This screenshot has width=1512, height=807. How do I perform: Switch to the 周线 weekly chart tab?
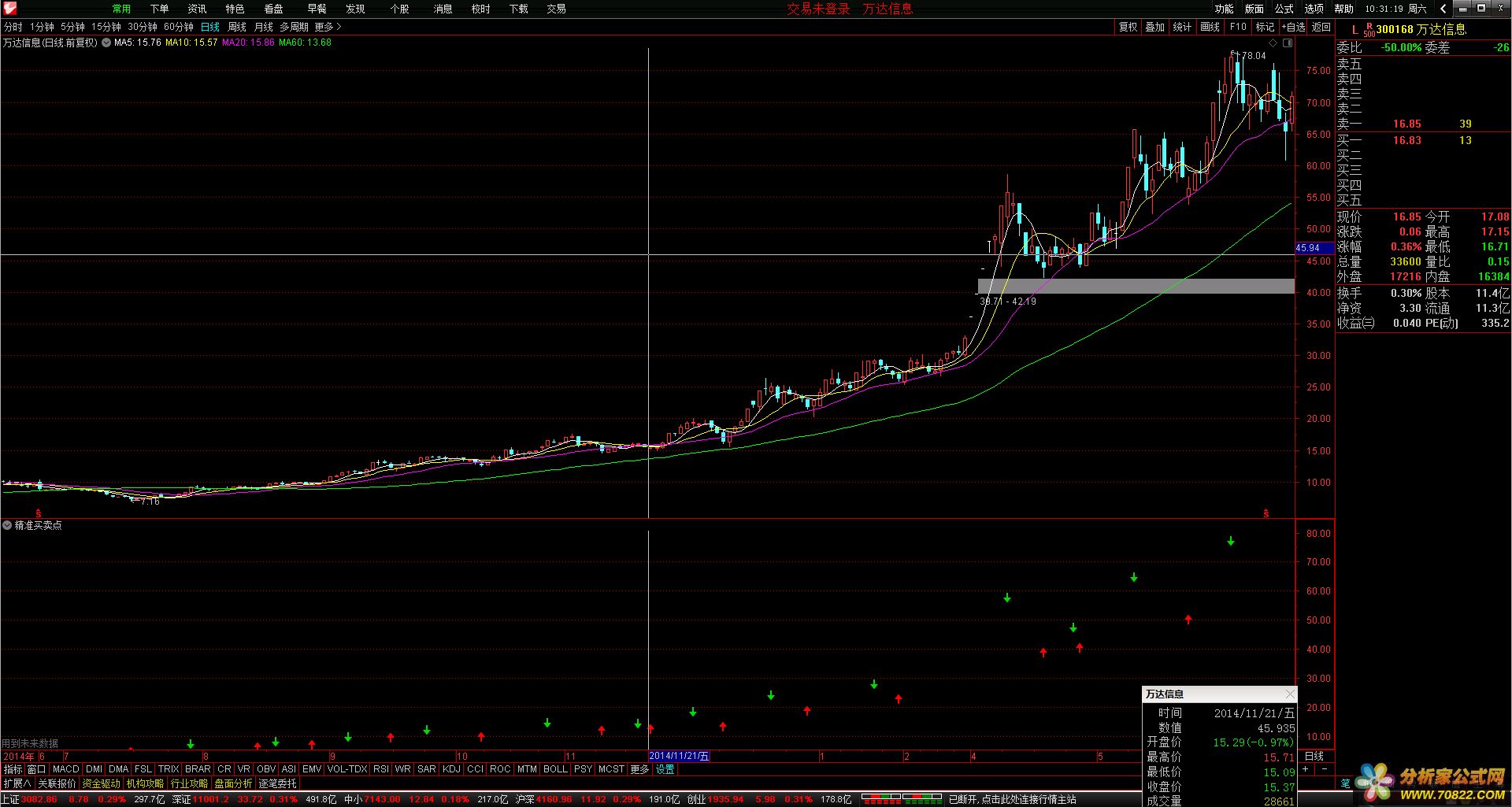coord(237,27)
